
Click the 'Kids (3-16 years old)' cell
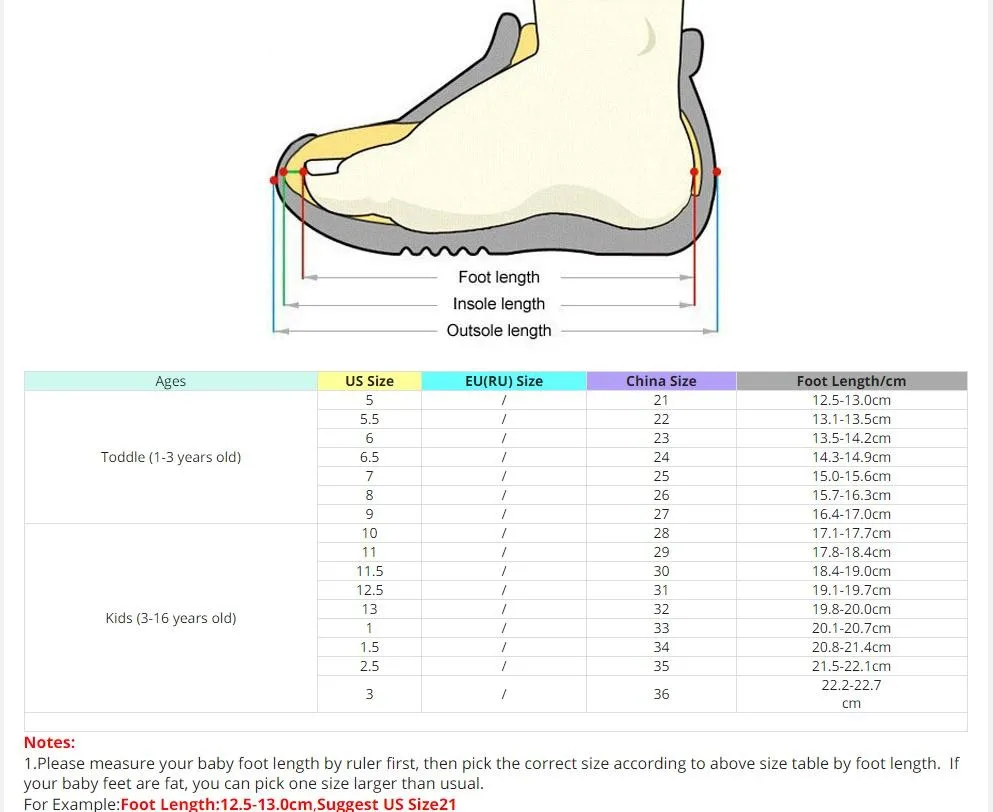tap(170, 618)
